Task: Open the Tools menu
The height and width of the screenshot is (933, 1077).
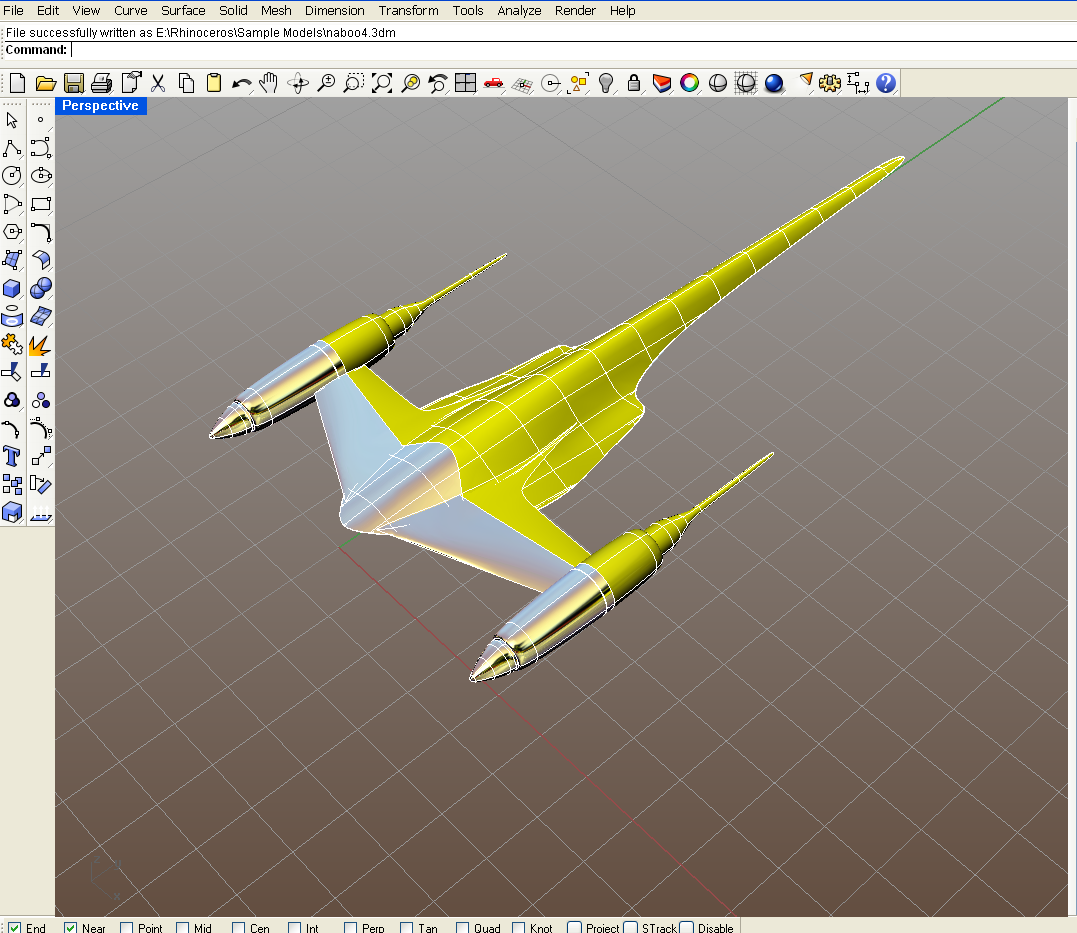Action: point(468,10)
